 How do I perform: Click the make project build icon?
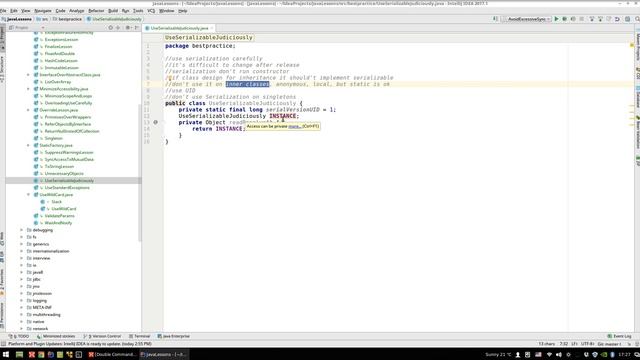(x=496, y=19)
